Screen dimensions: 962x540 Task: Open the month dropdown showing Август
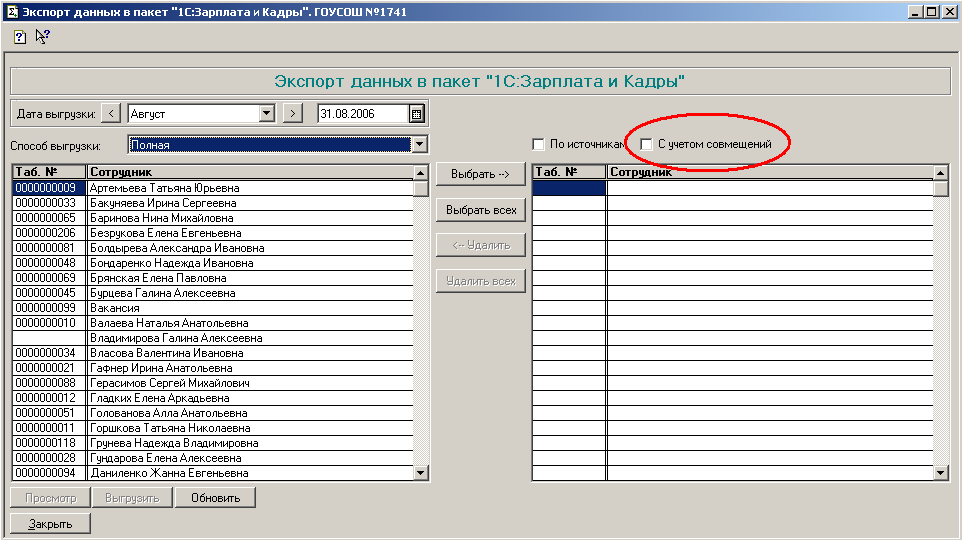(x=266, y=114)
